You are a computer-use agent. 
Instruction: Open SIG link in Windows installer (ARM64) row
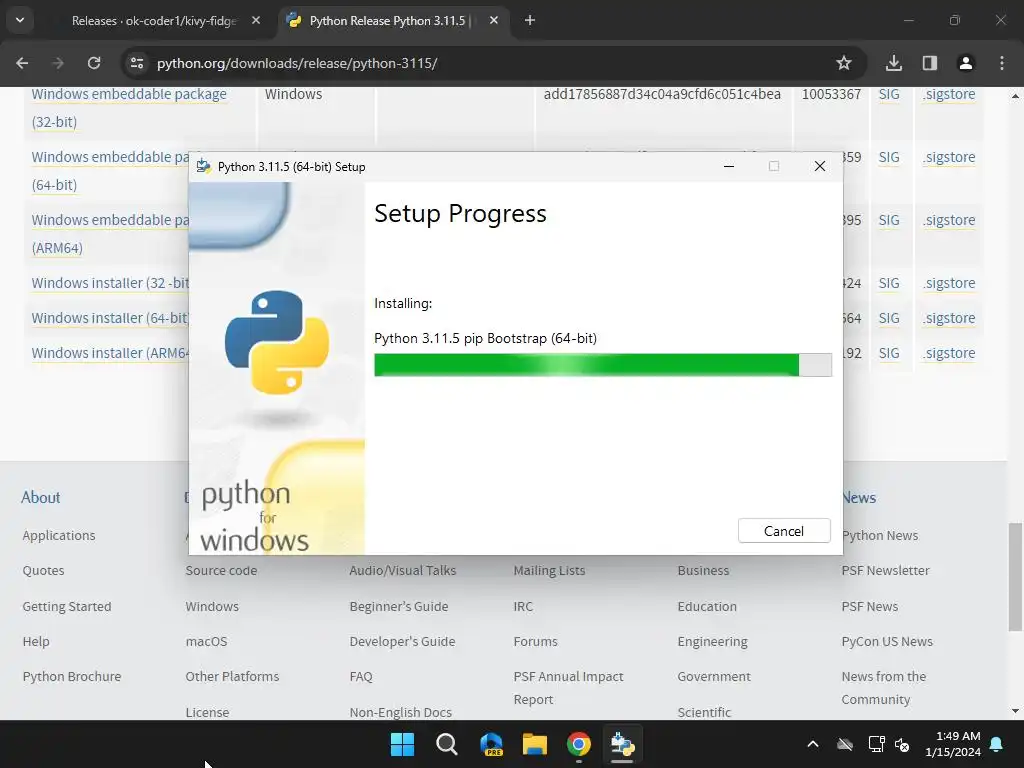[x=889, y=353]
